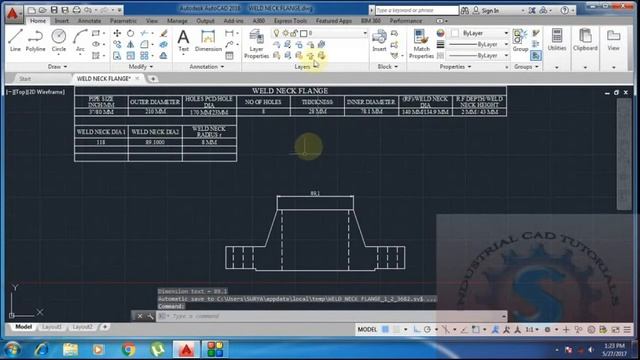Open the Insert ribbon tab
This screenshot has height=360, width=640.
pos(62,20)
